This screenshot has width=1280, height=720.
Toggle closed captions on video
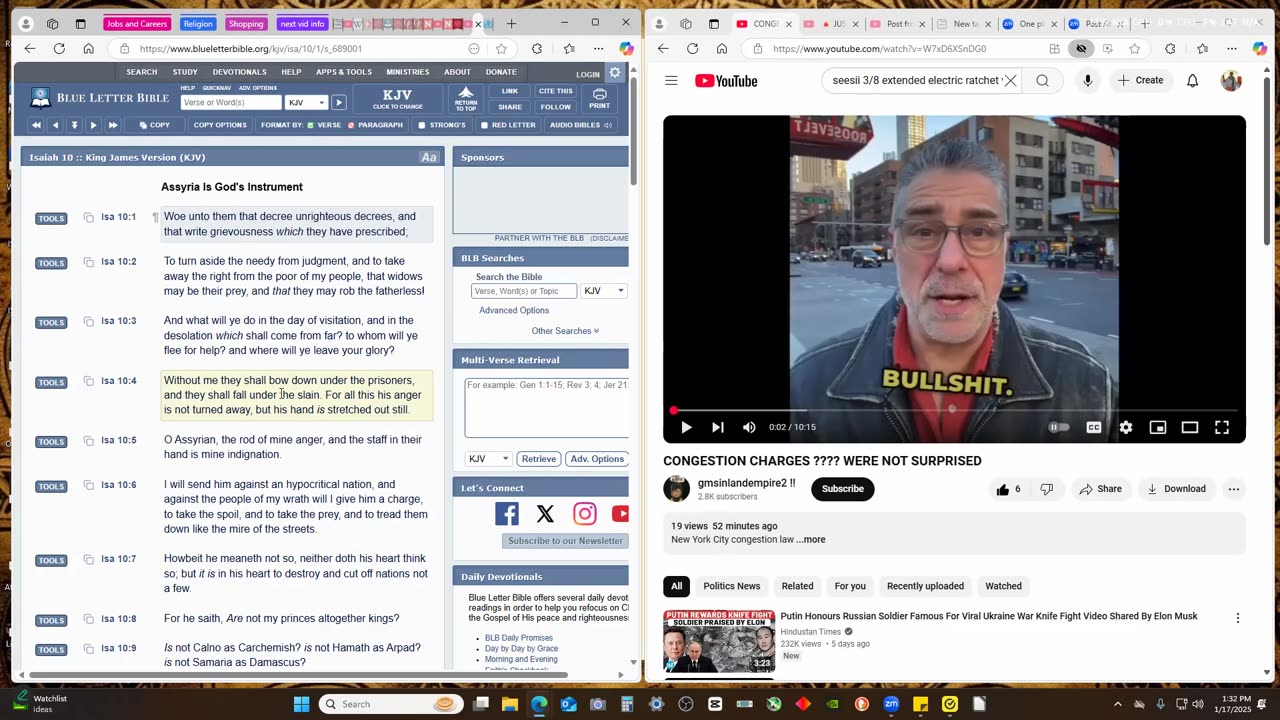[x=1094, y=427]
